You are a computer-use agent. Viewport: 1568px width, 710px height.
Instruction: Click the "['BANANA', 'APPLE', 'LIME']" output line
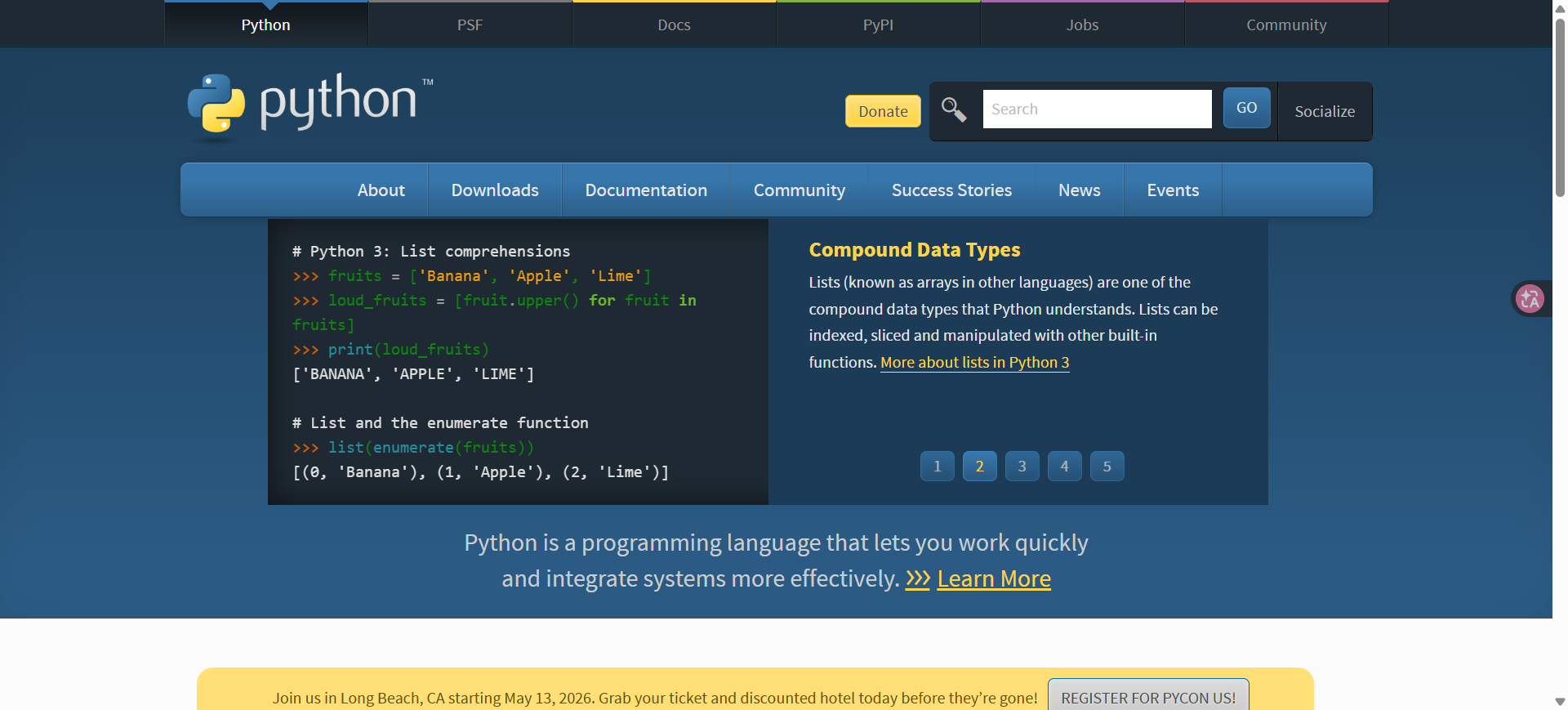(413, 374)
